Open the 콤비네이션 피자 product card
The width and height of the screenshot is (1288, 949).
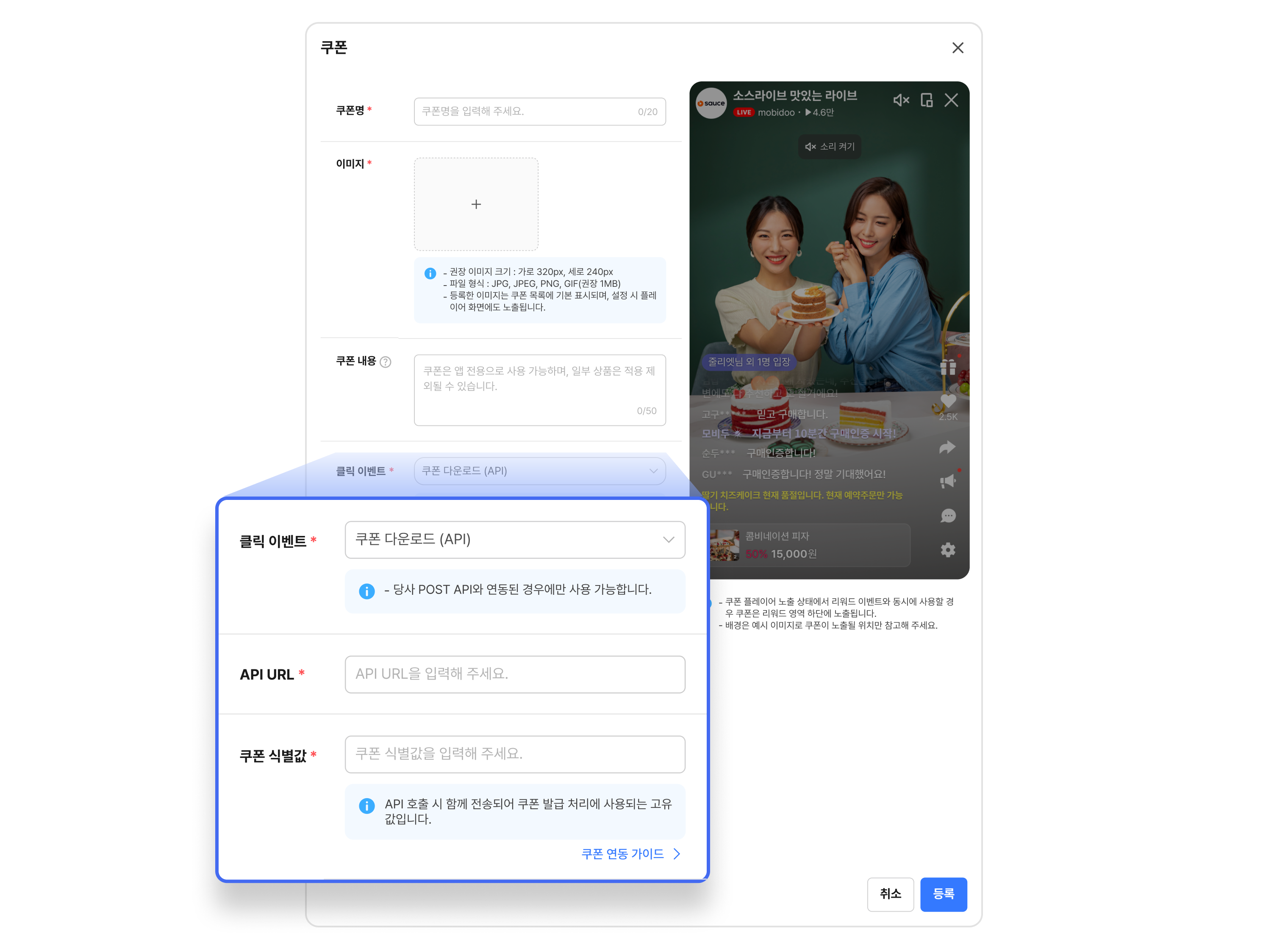810,545
